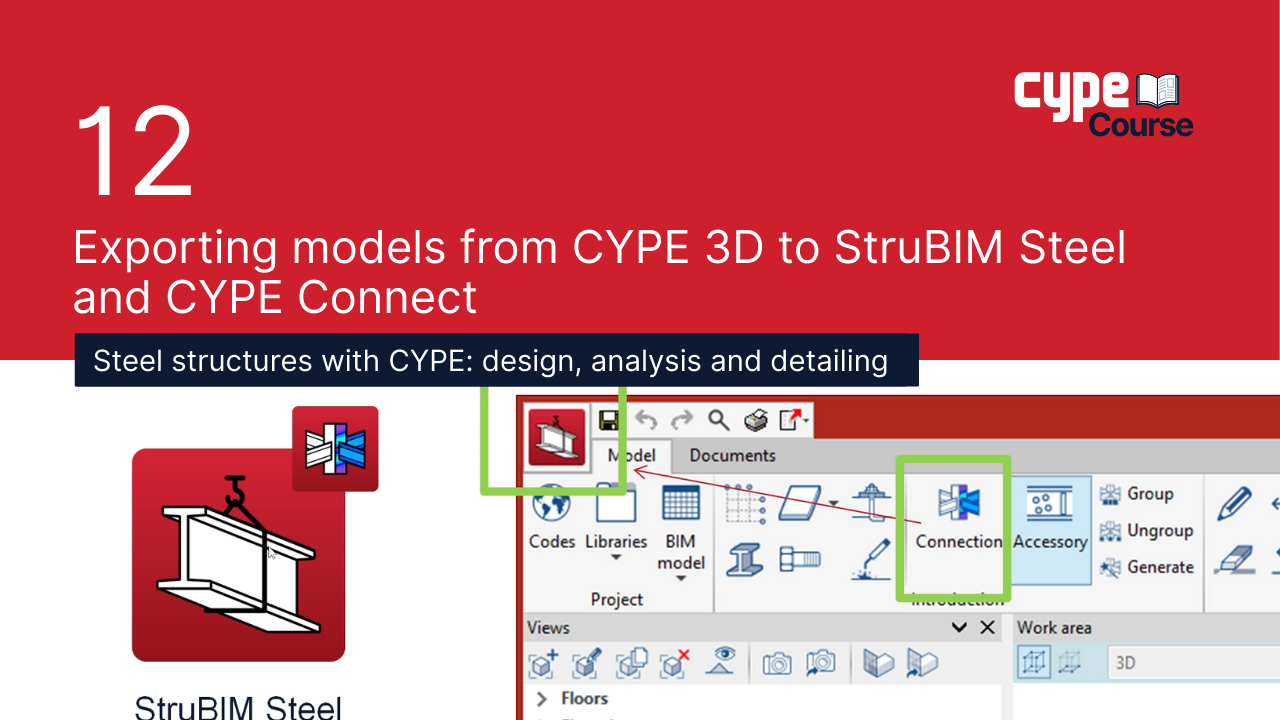
Task: Expand the Floors tree node
Action: pos(542,699)
